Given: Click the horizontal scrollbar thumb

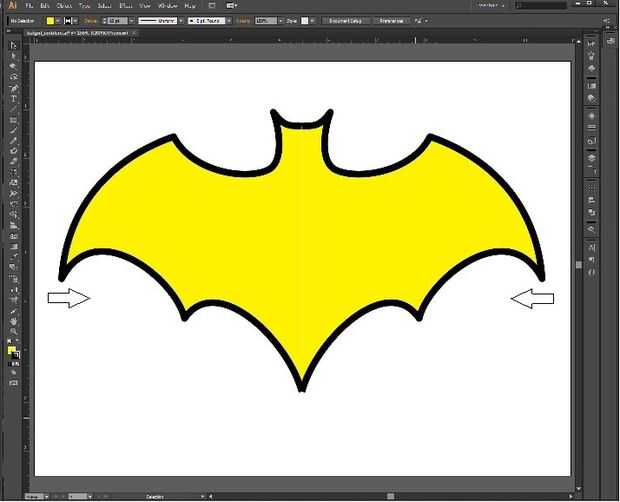Looking at the screenshot, I should click(x=390, y=496).
